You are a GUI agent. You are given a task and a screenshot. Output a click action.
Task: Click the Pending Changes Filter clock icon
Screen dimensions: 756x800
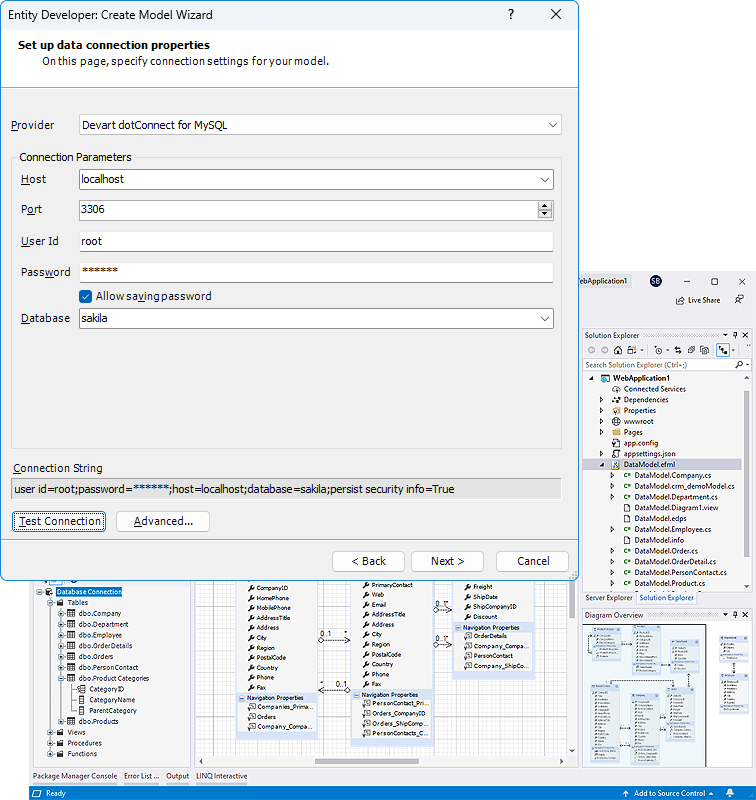[x=658, y=350]
